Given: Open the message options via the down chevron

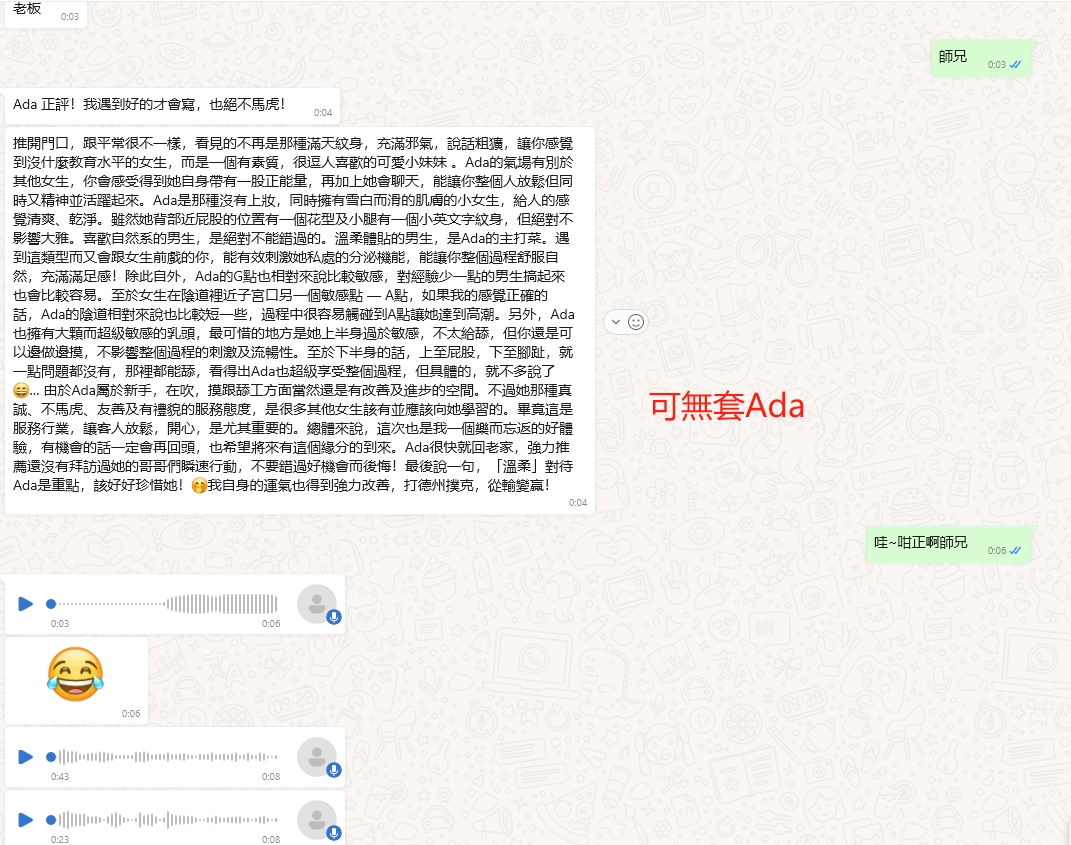Looking at the screenshot, I should tap(614, 322).
